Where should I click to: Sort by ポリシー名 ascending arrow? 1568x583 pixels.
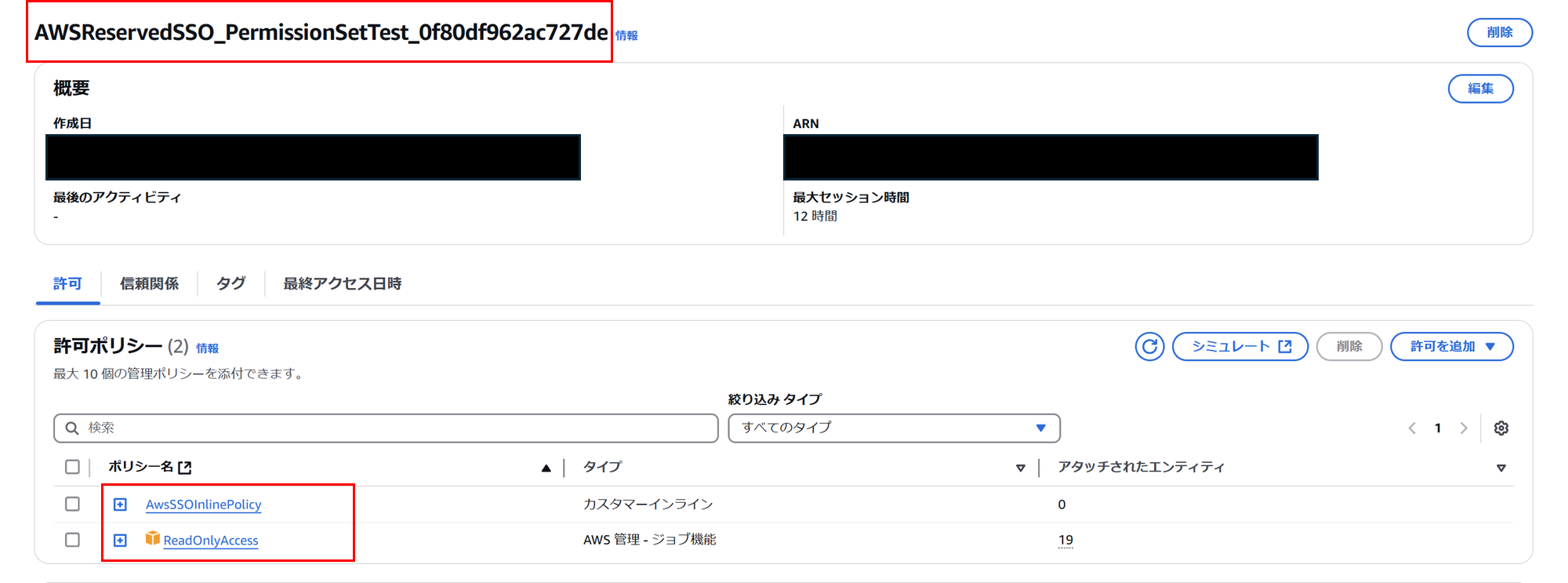[546, 468]
